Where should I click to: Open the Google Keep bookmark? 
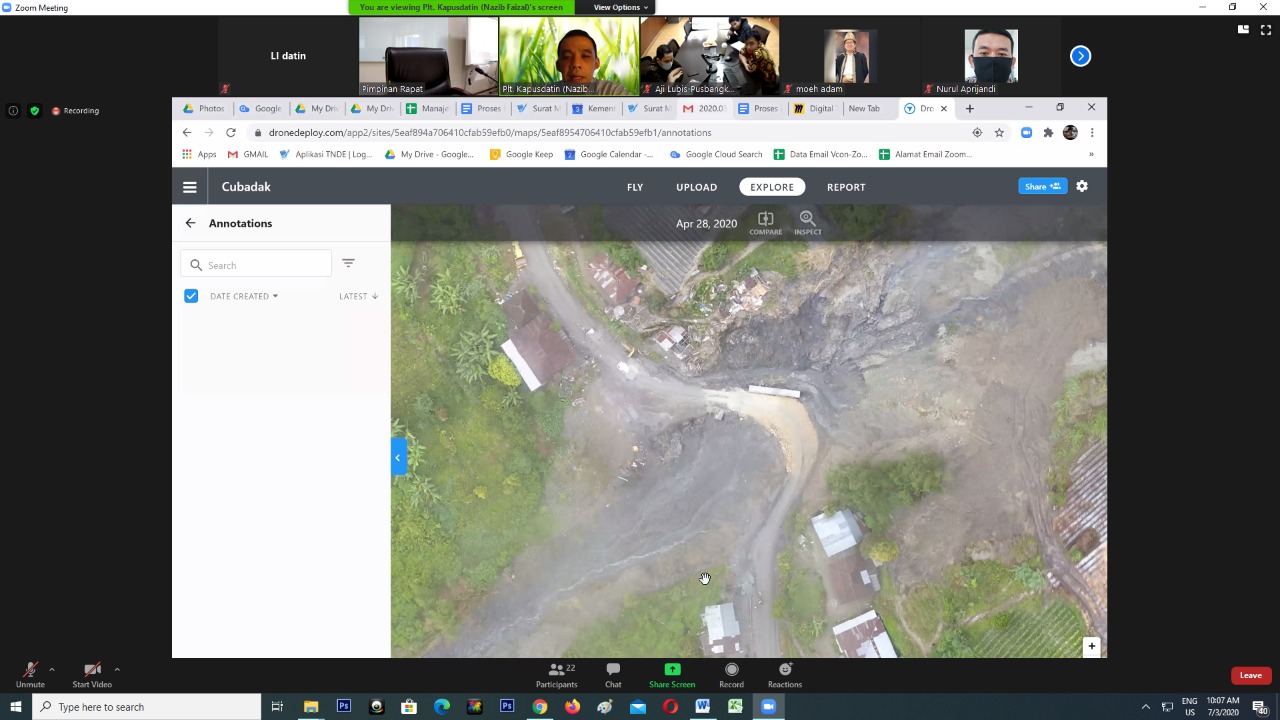click(521, 154)
